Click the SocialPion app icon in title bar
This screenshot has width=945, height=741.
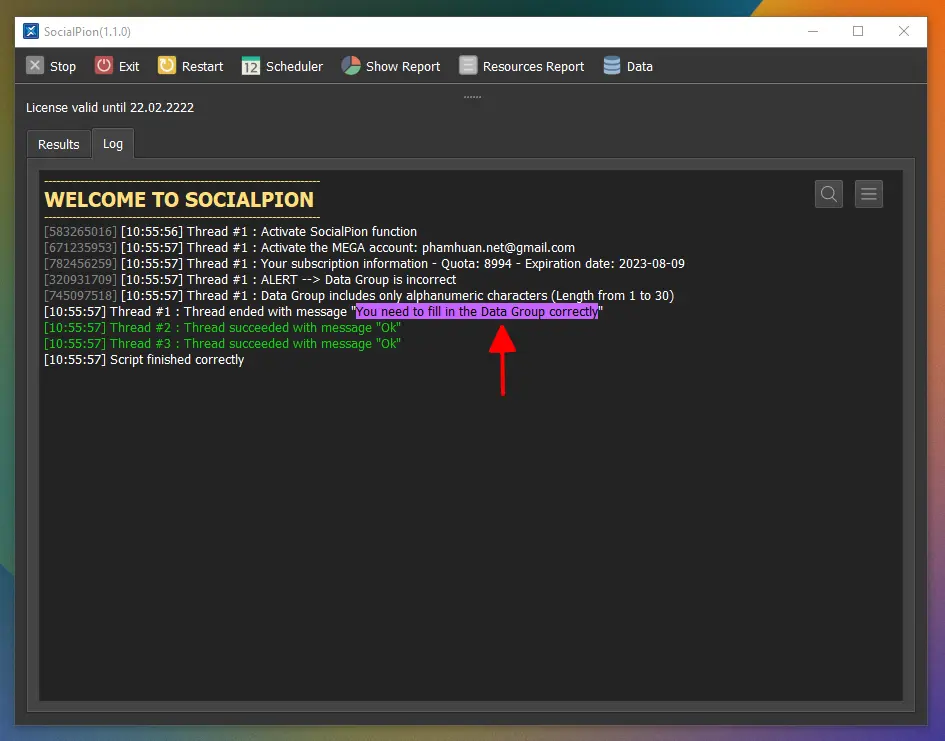point(31,31)
